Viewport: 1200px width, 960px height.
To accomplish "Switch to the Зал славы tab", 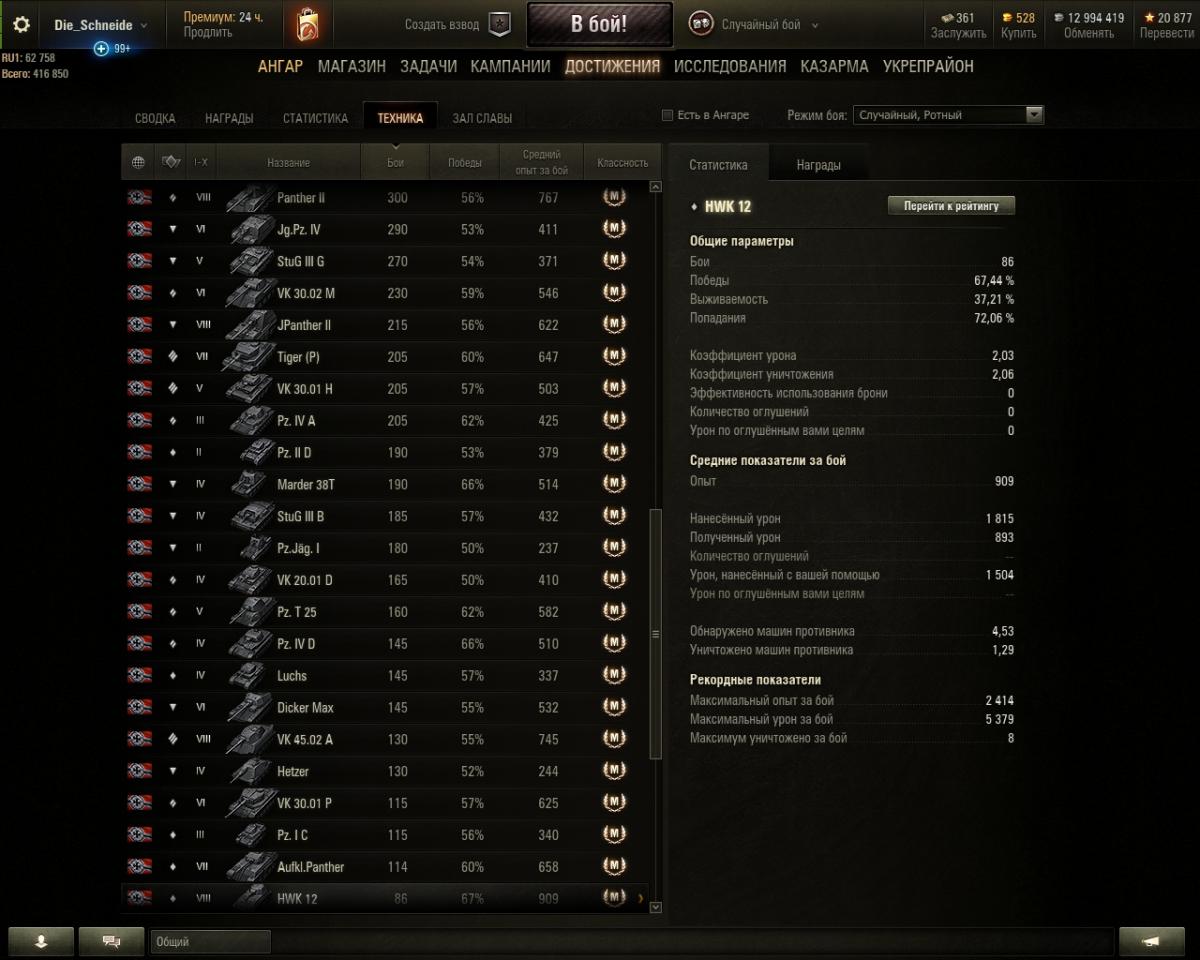I will 482,118.
